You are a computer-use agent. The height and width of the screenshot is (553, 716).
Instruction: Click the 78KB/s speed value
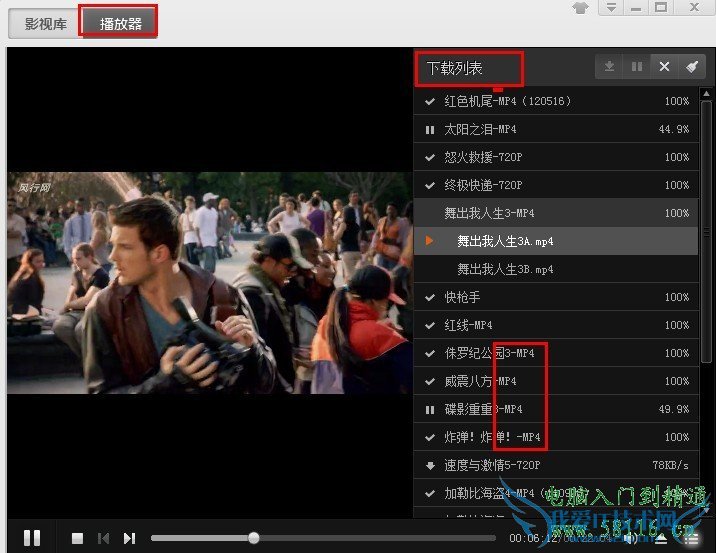click(x=670, y=465)
